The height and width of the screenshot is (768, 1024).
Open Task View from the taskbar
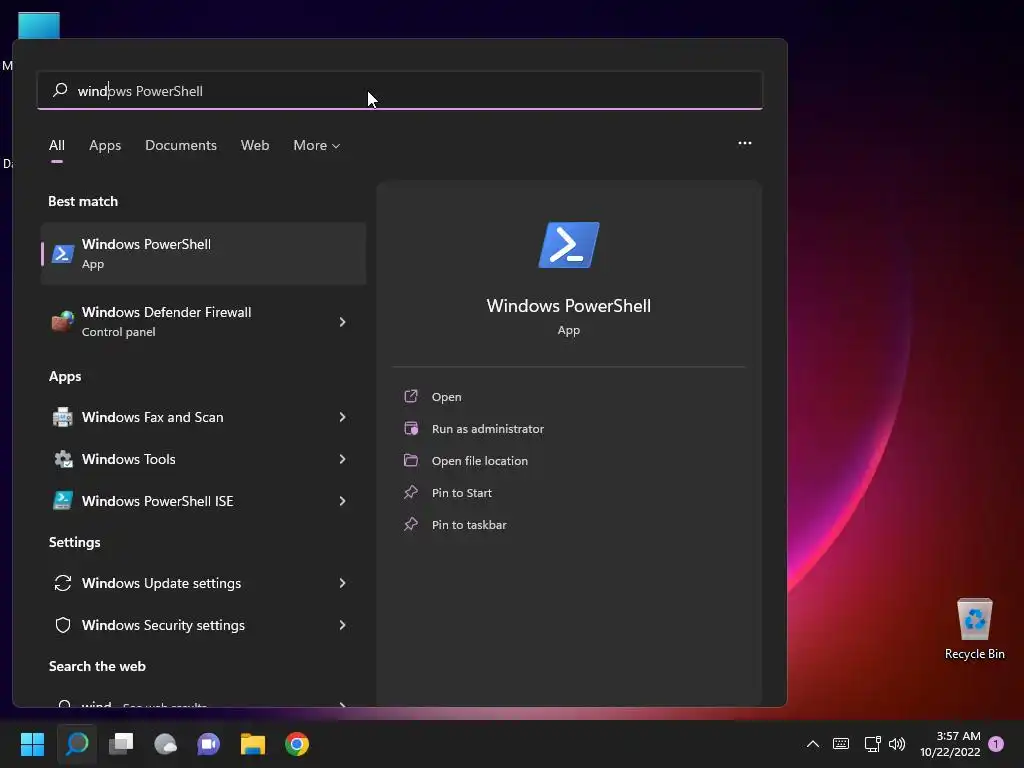(121, 744)
